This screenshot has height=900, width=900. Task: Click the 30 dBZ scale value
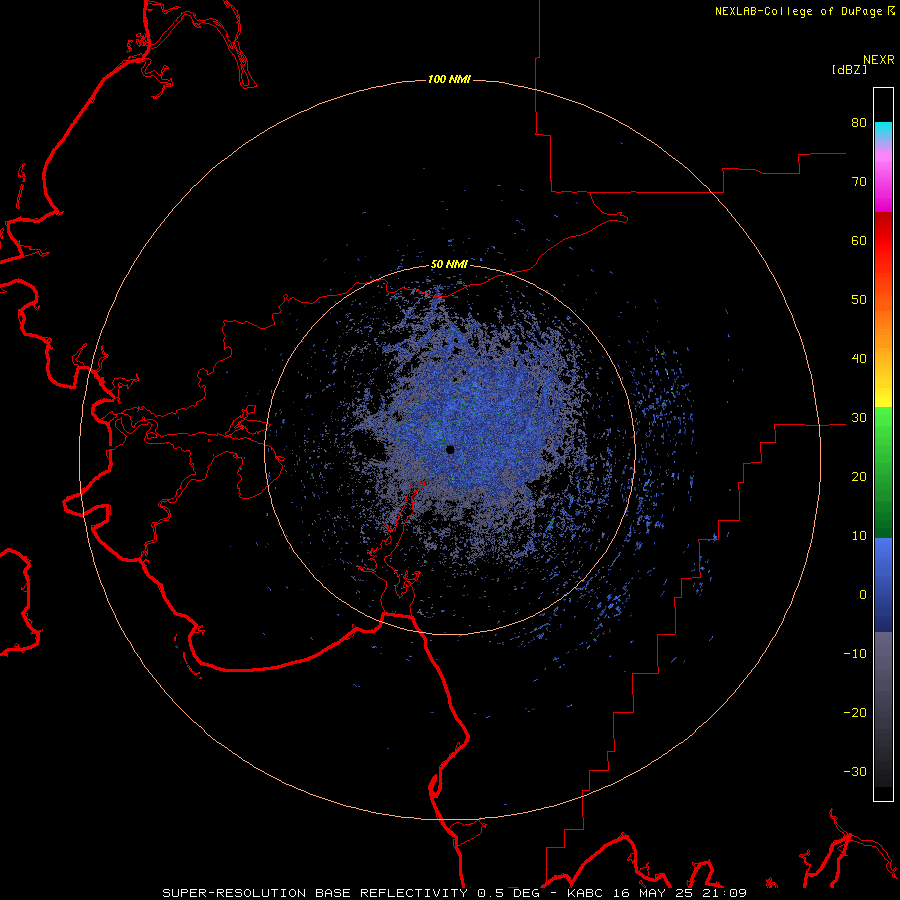(x=859, y=418)
